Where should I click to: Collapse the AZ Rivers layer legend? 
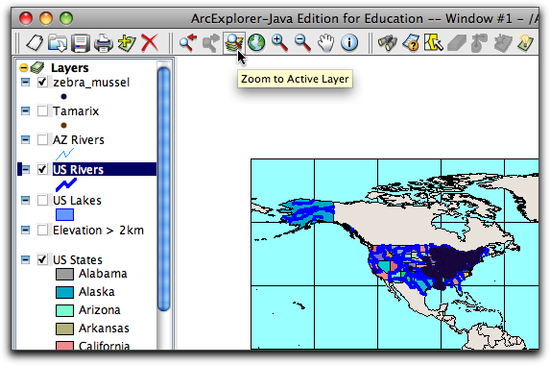25,140
